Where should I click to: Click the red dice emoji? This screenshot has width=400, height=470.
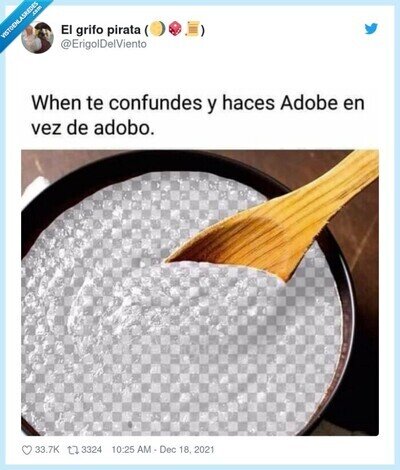tap(175, 29)
